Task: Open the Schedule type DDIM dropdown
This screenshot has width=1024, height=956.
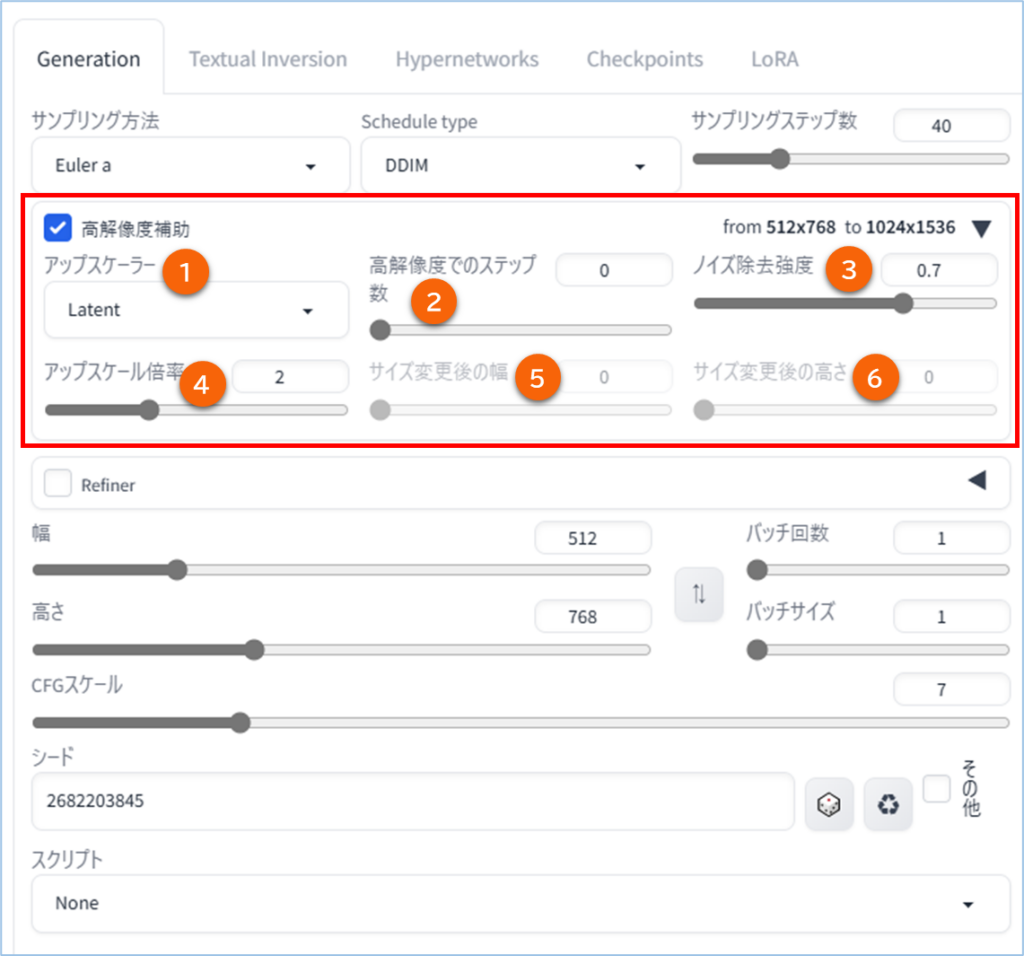Action: pyautogui.click(x=520, y=165)
